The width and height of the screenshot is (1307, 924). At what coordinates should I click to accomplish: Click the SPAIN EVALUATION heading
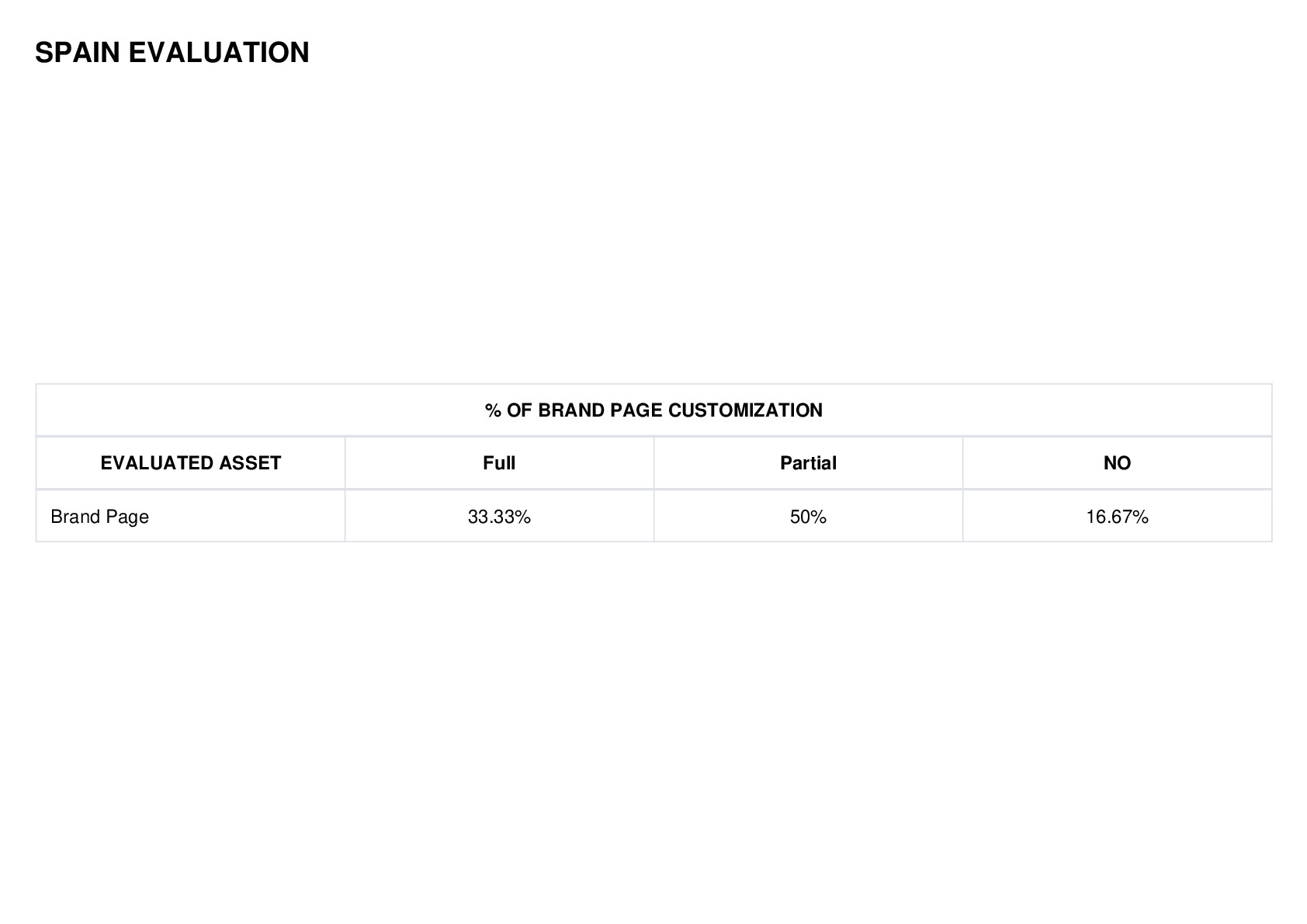click(172, 53)
